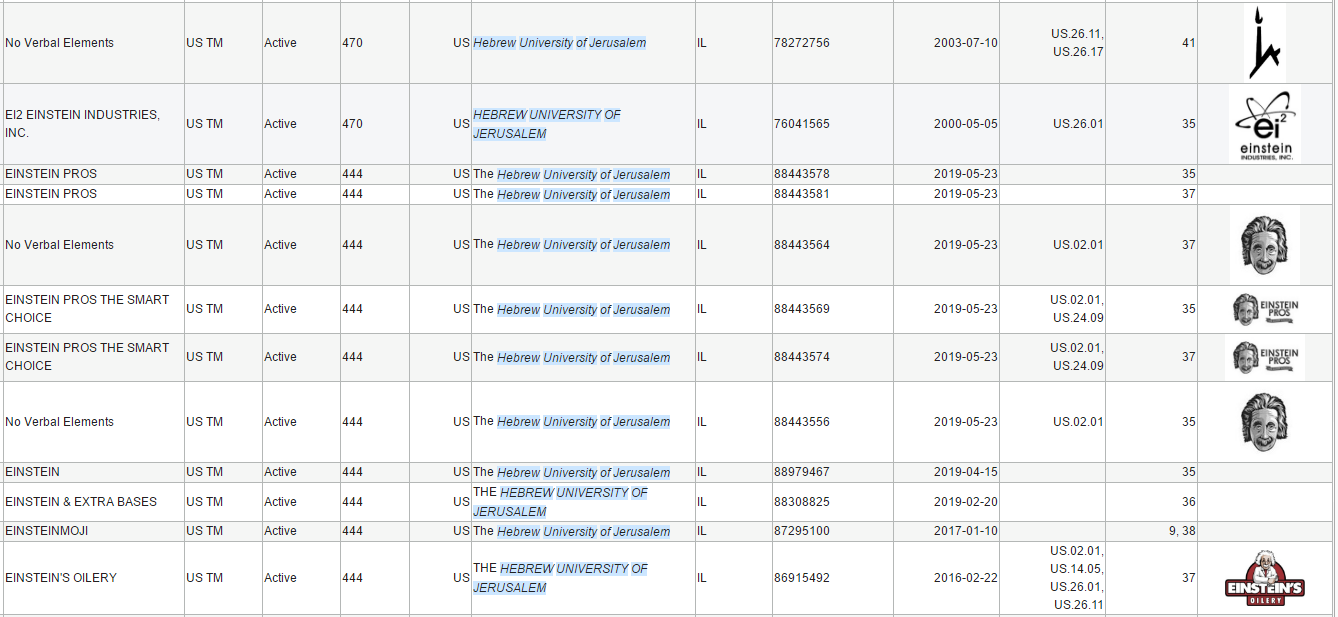Open owner link for EI2 Einstein Industries
The width and height of the screenshot is (1338, 617).
[546, 124]
